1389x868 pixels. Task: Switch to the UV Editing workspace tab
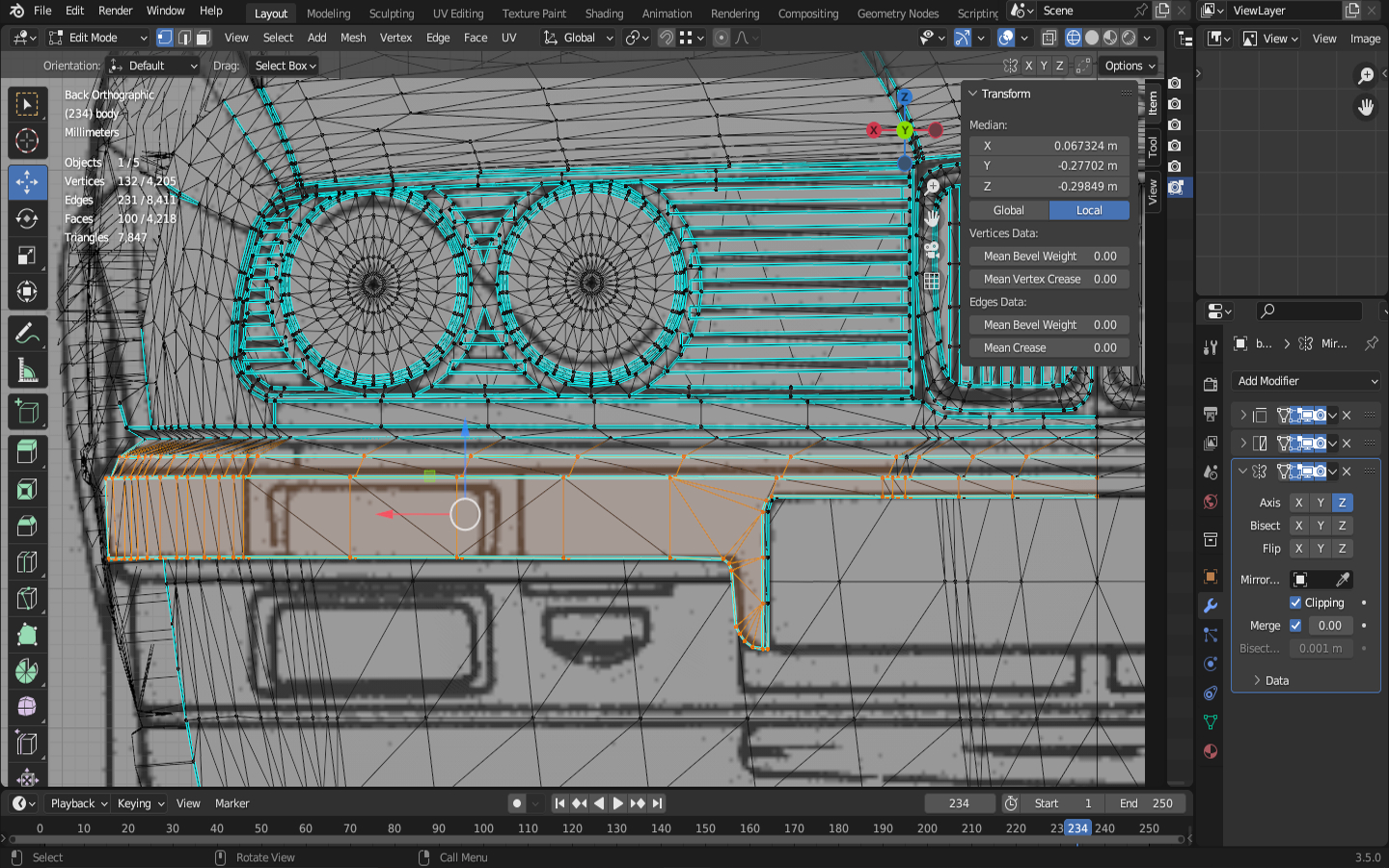pyautogui.click(x=457, y=14)
